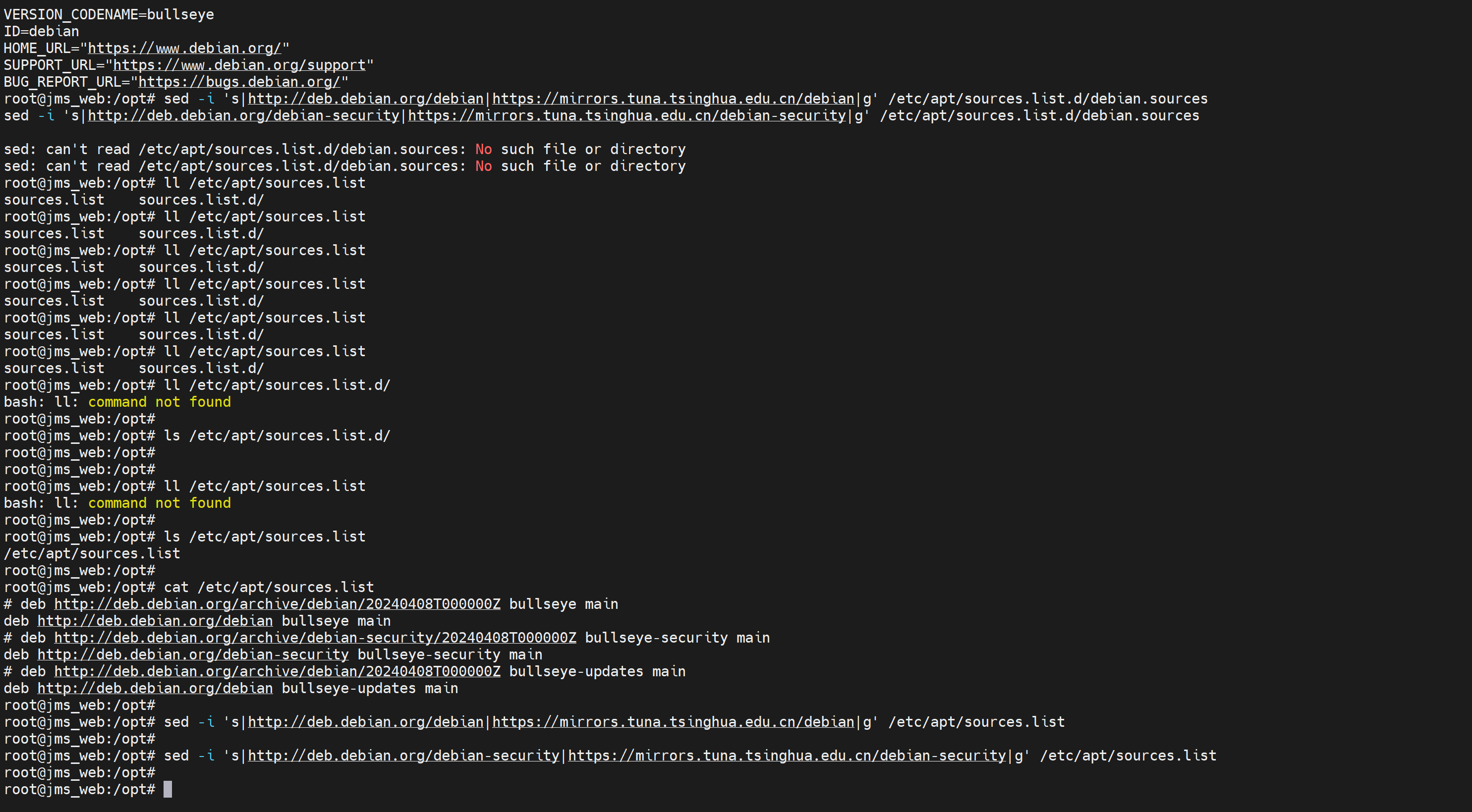
Task: Open Tsinghua debian-security link in last sed command
Action: (x=787, y=756)
